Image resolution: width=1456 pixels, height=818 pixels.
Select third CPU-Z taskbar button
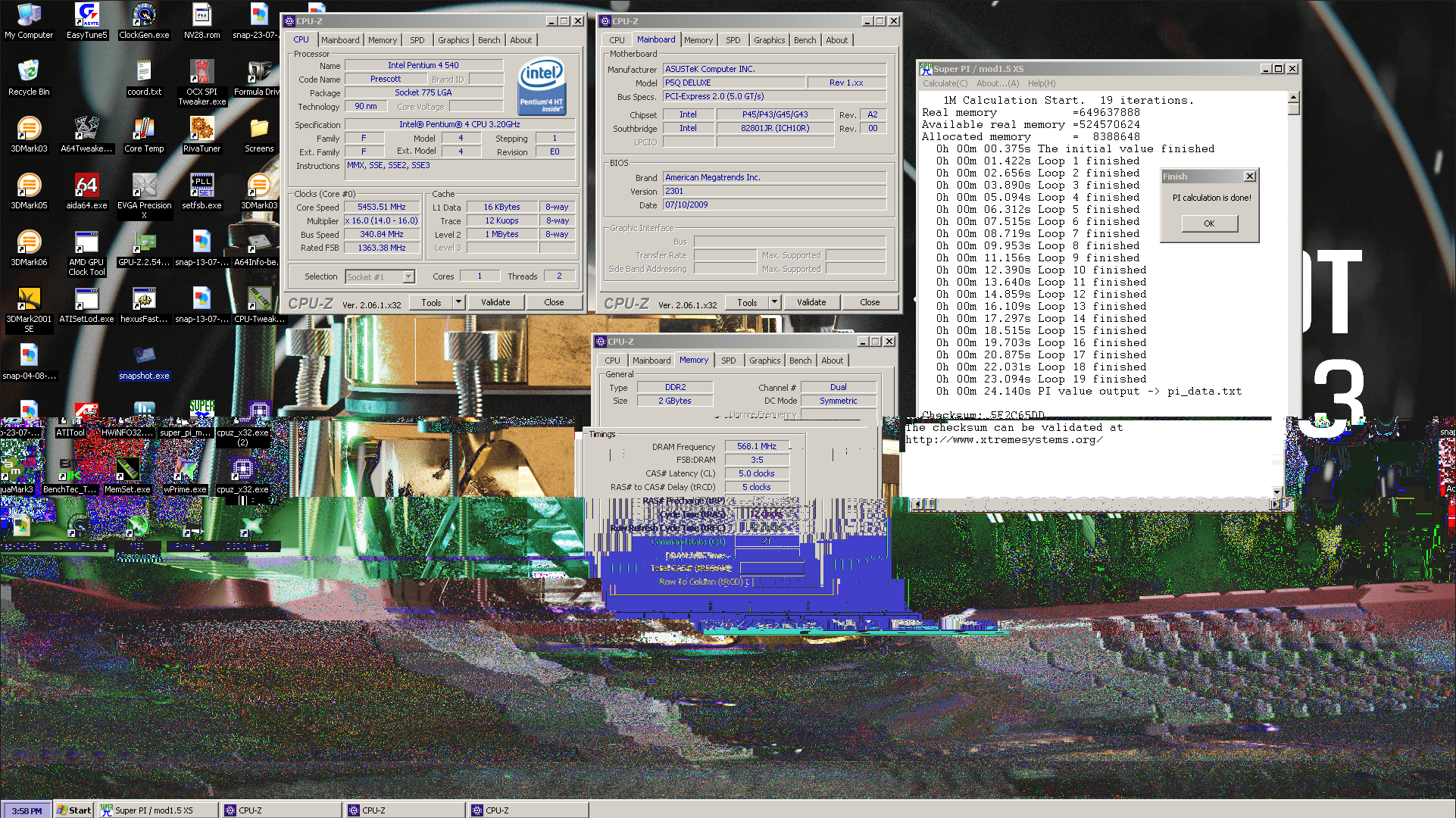527,810
